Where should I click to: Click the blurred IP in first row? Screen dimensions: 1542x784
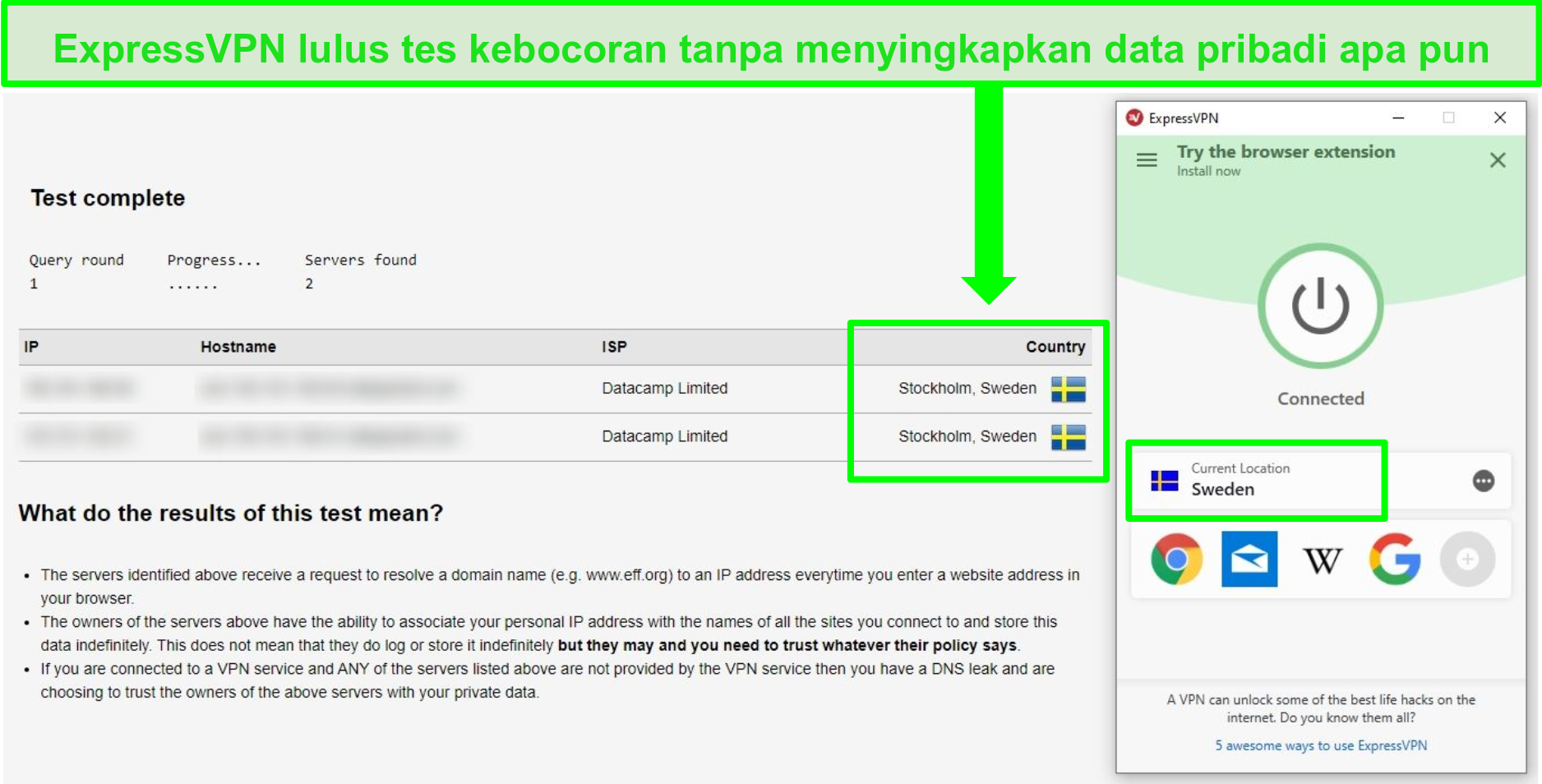click(78, 388)
